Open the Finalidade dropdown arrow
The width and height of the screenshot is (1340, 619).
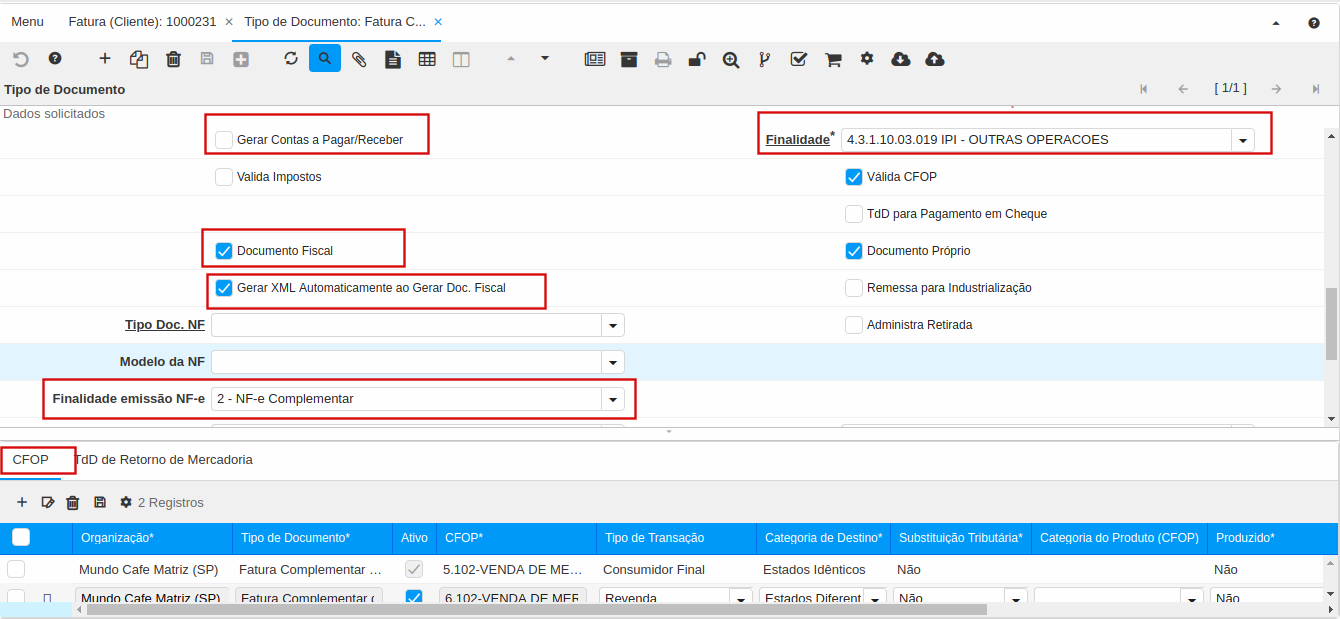coord(1242,140)
